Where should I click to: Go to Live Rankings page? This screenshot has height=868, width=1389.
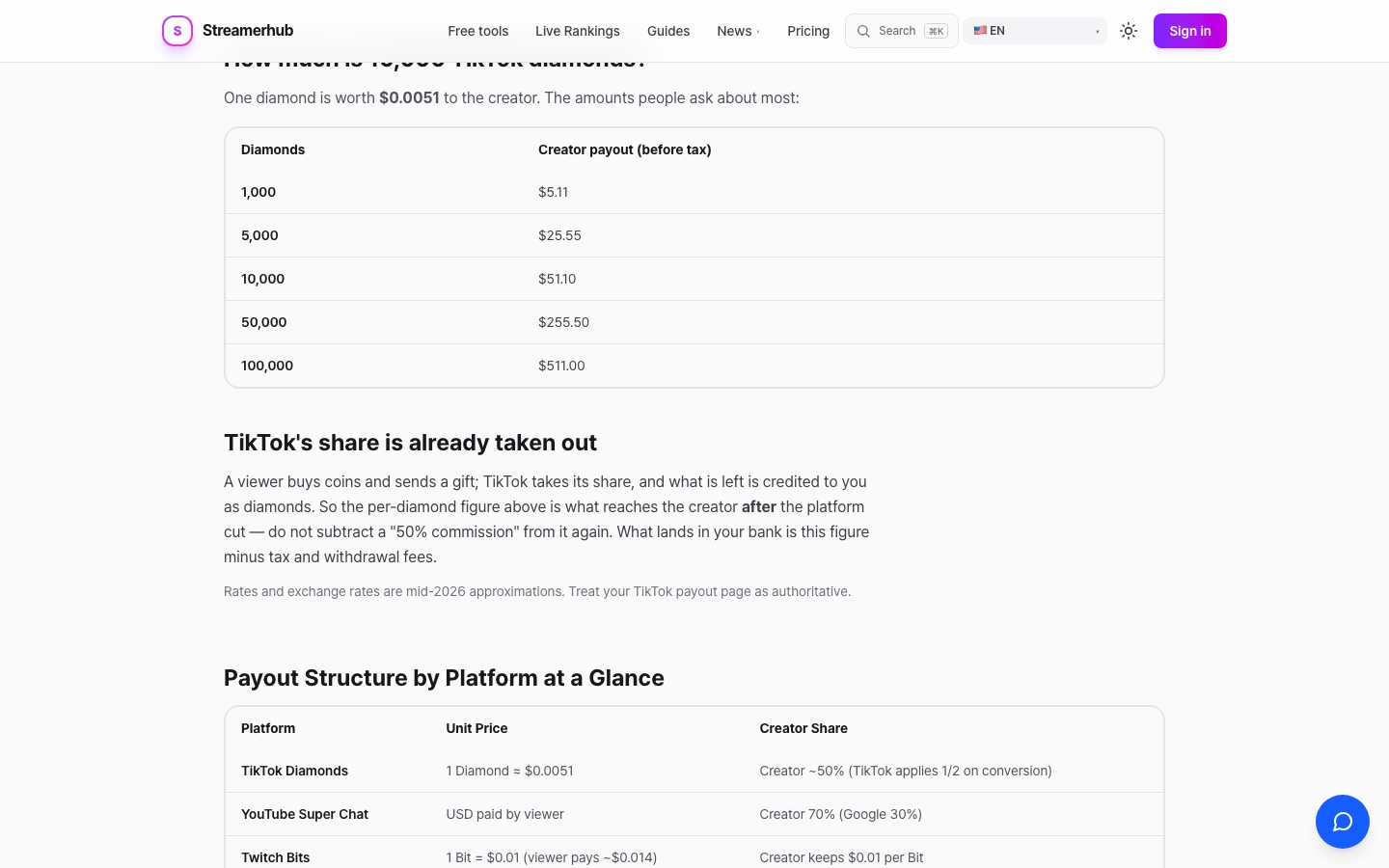[578, 31]
